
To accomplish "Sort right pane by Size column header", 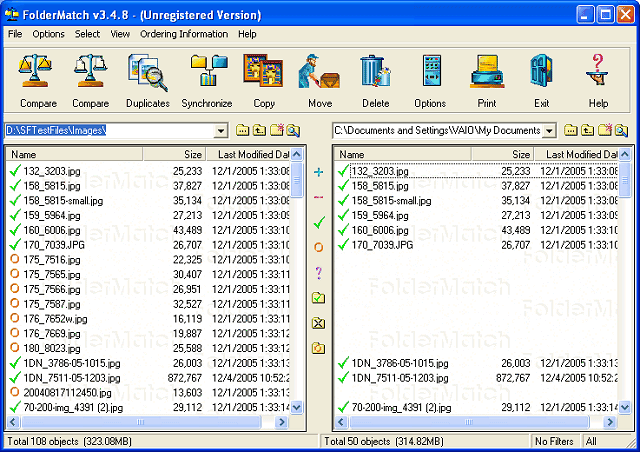I will coord(502,154).
